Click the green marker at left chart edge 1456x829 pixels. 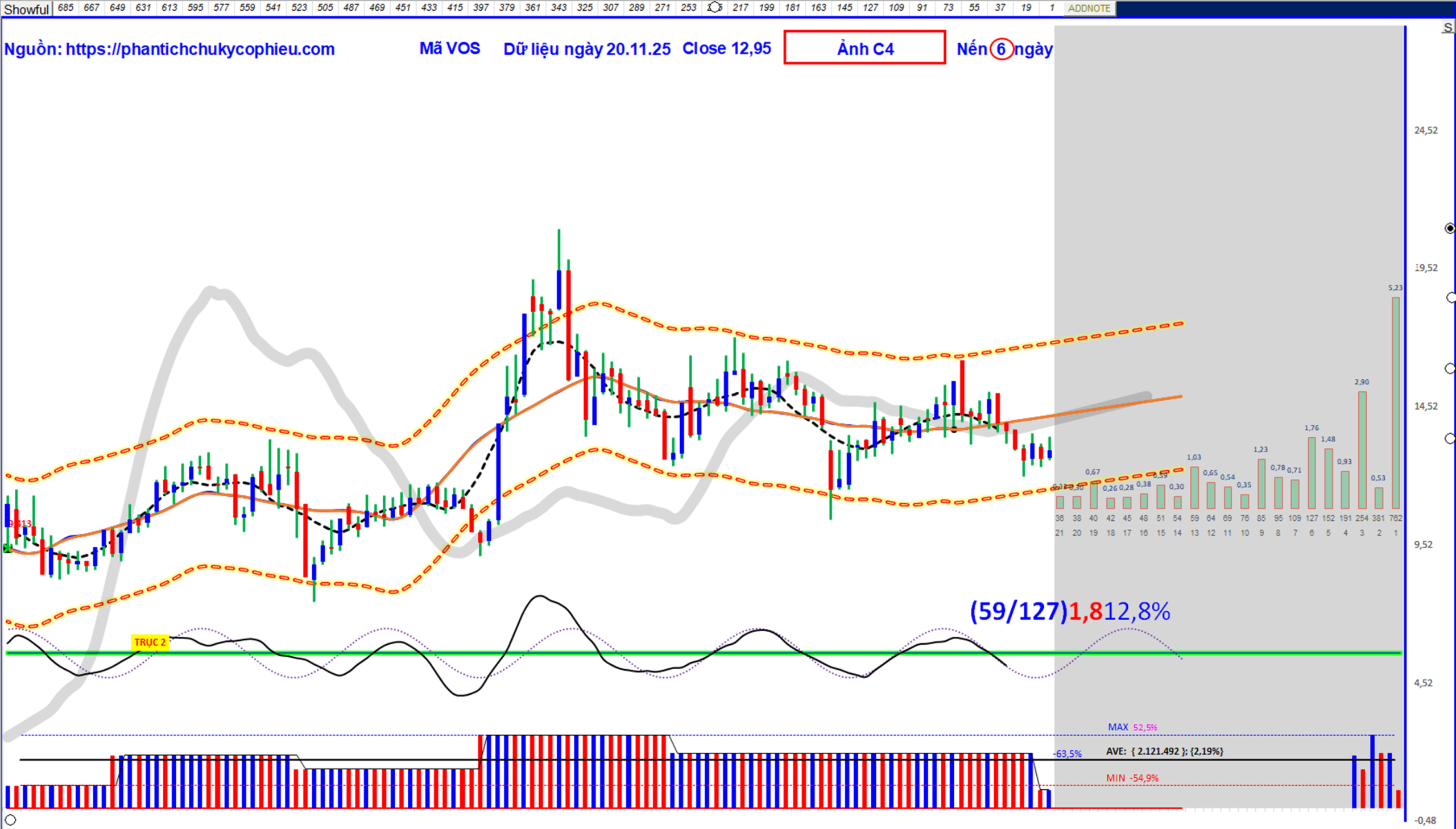(7, 548)
